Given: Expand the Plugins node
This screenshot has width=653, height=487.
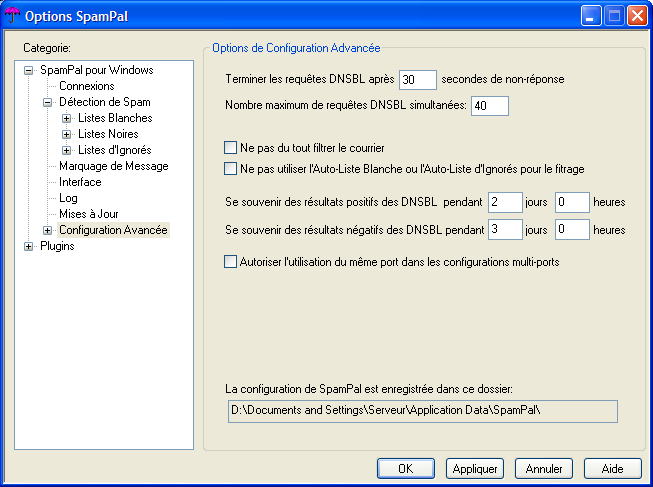Looking at the screenshot, I should [28, 247].
